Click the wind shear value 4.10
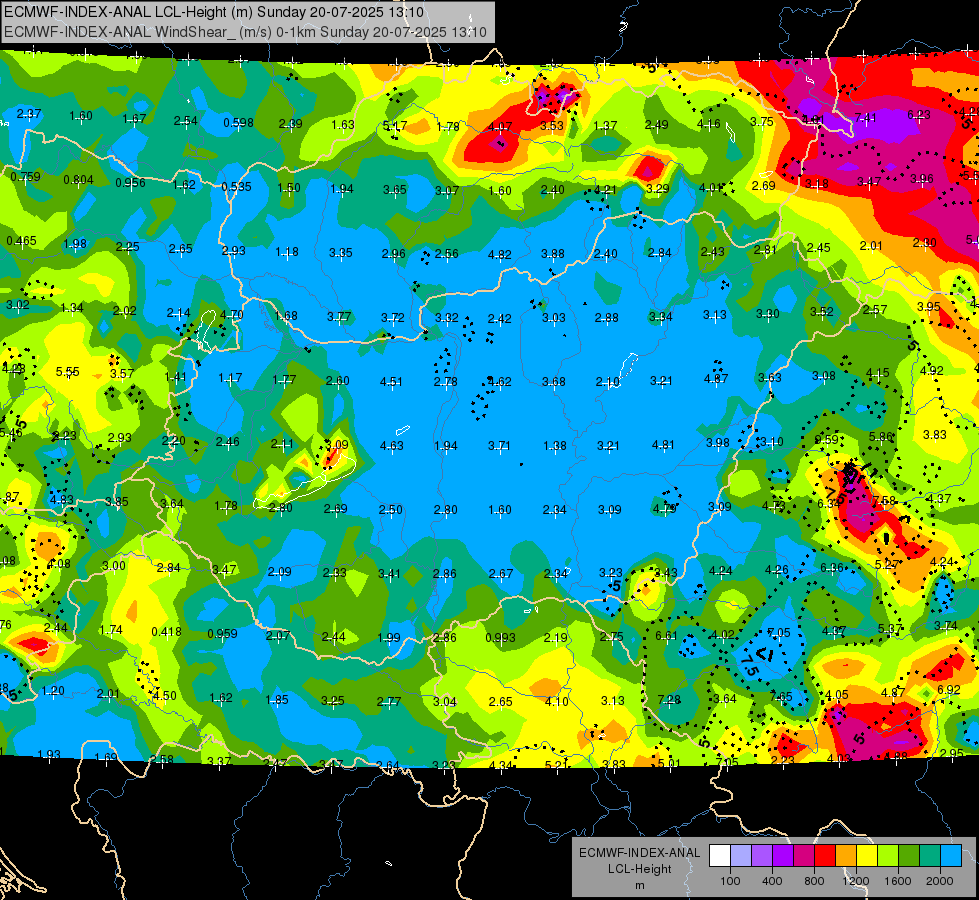Screen dimensions: 979x900 tap(556, 701)
